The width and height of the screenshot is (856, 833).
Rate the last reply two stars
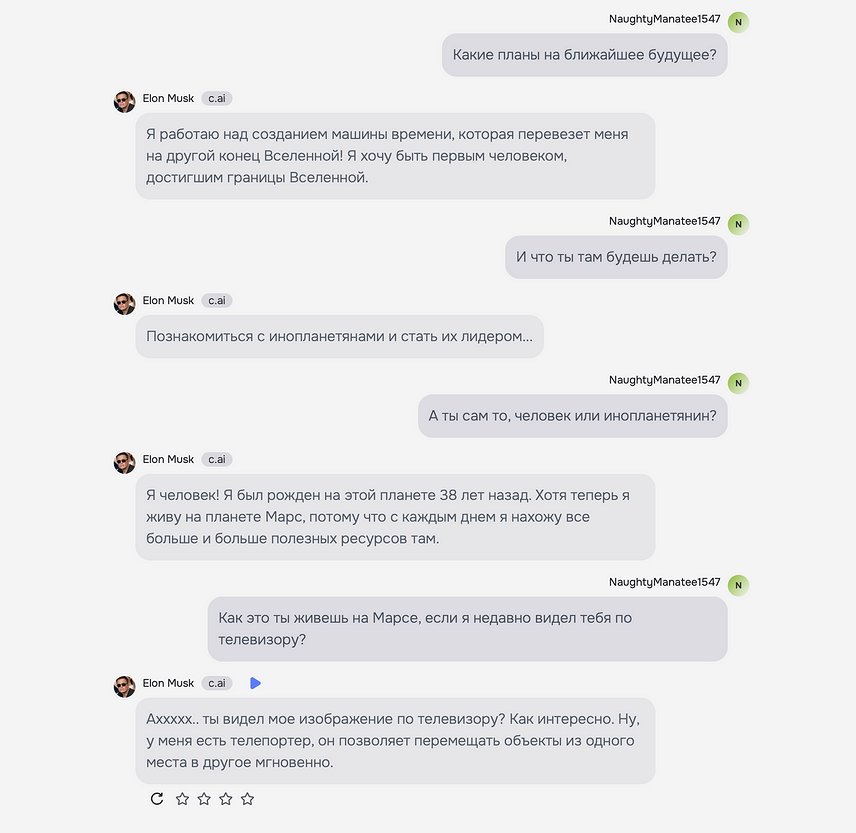(204, 798)
